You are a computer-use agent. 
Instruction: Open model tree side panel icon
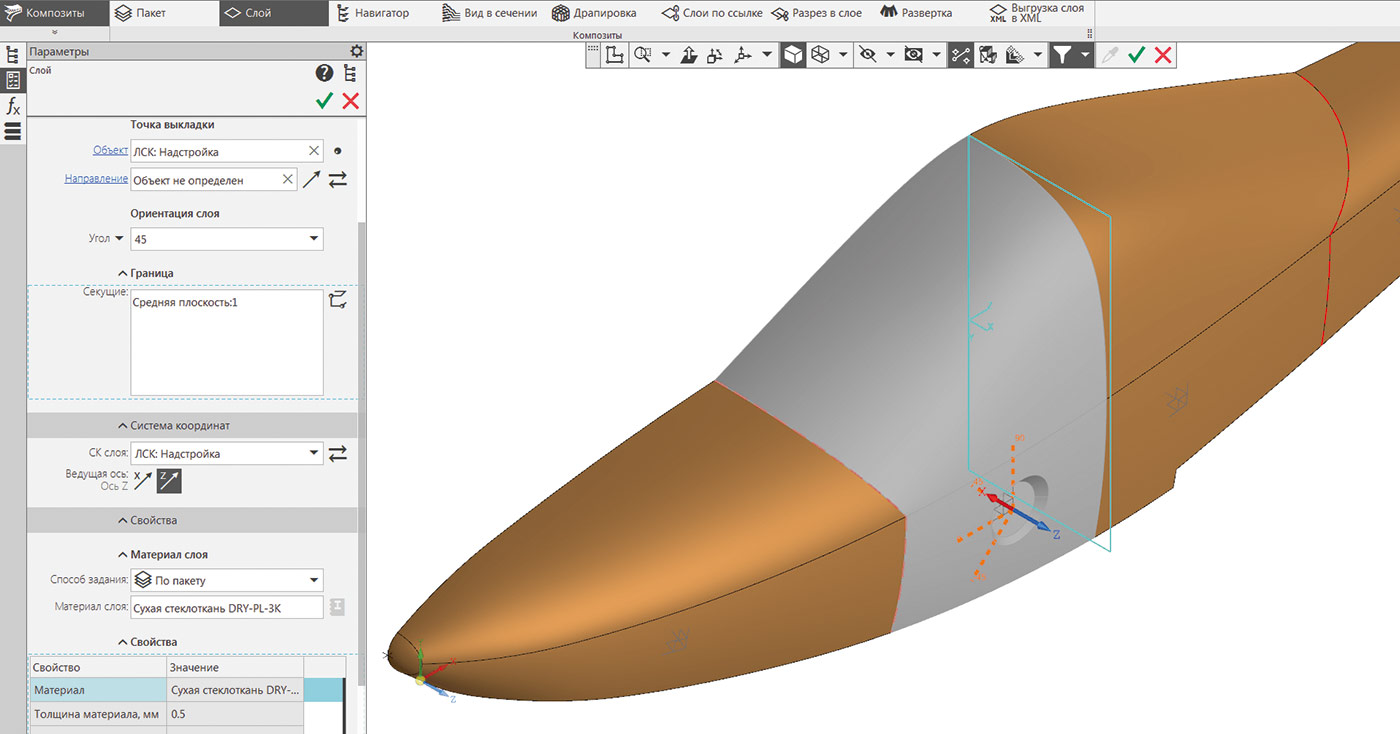pyautogui.click(x=13, y=55)
